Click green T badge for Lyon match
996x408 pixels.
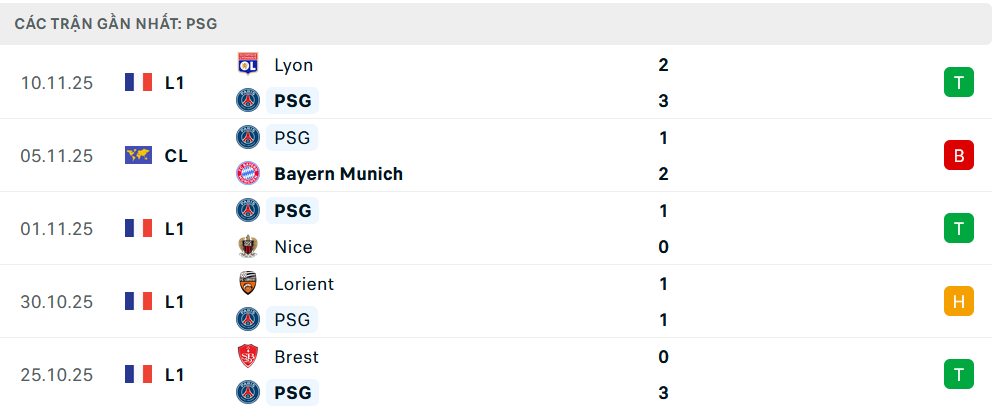[958, 82]
